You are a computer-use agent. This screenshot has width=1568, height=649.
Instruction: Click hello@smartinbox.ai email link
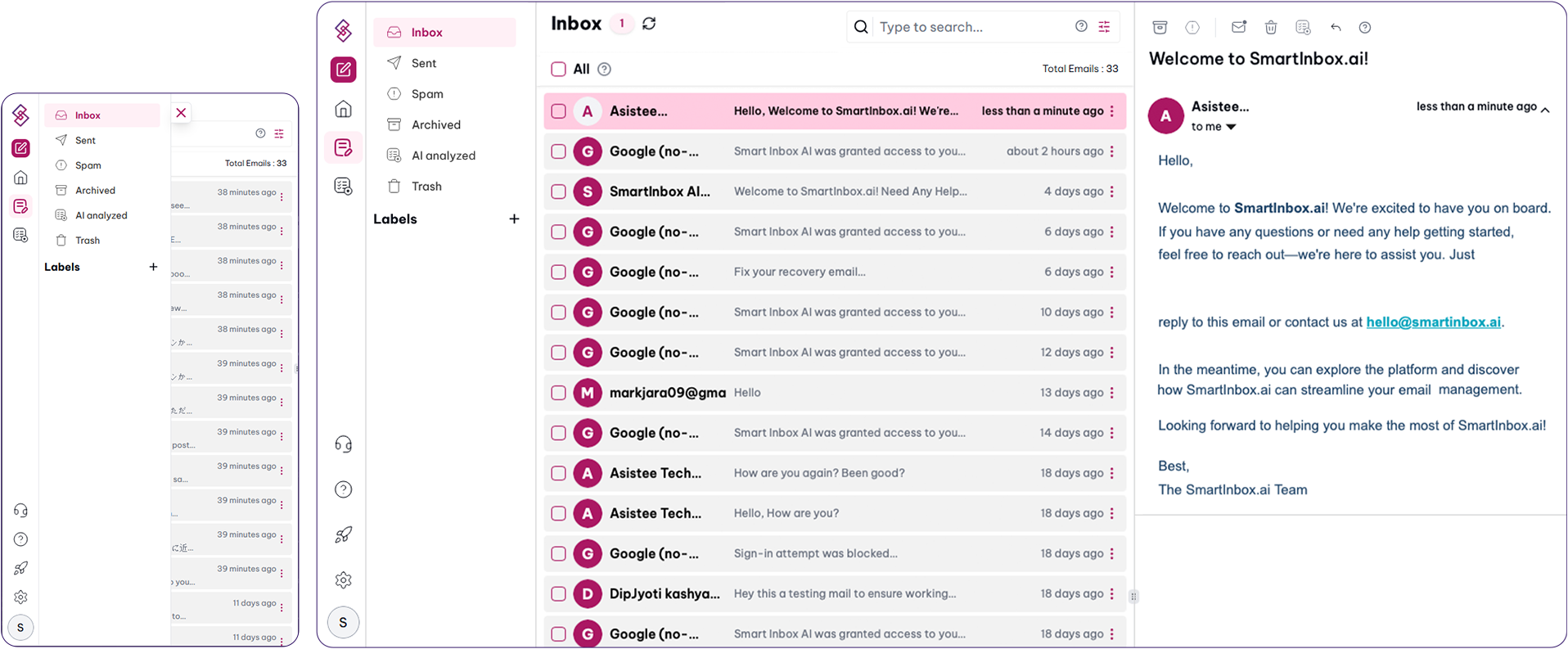[1434, 322]
